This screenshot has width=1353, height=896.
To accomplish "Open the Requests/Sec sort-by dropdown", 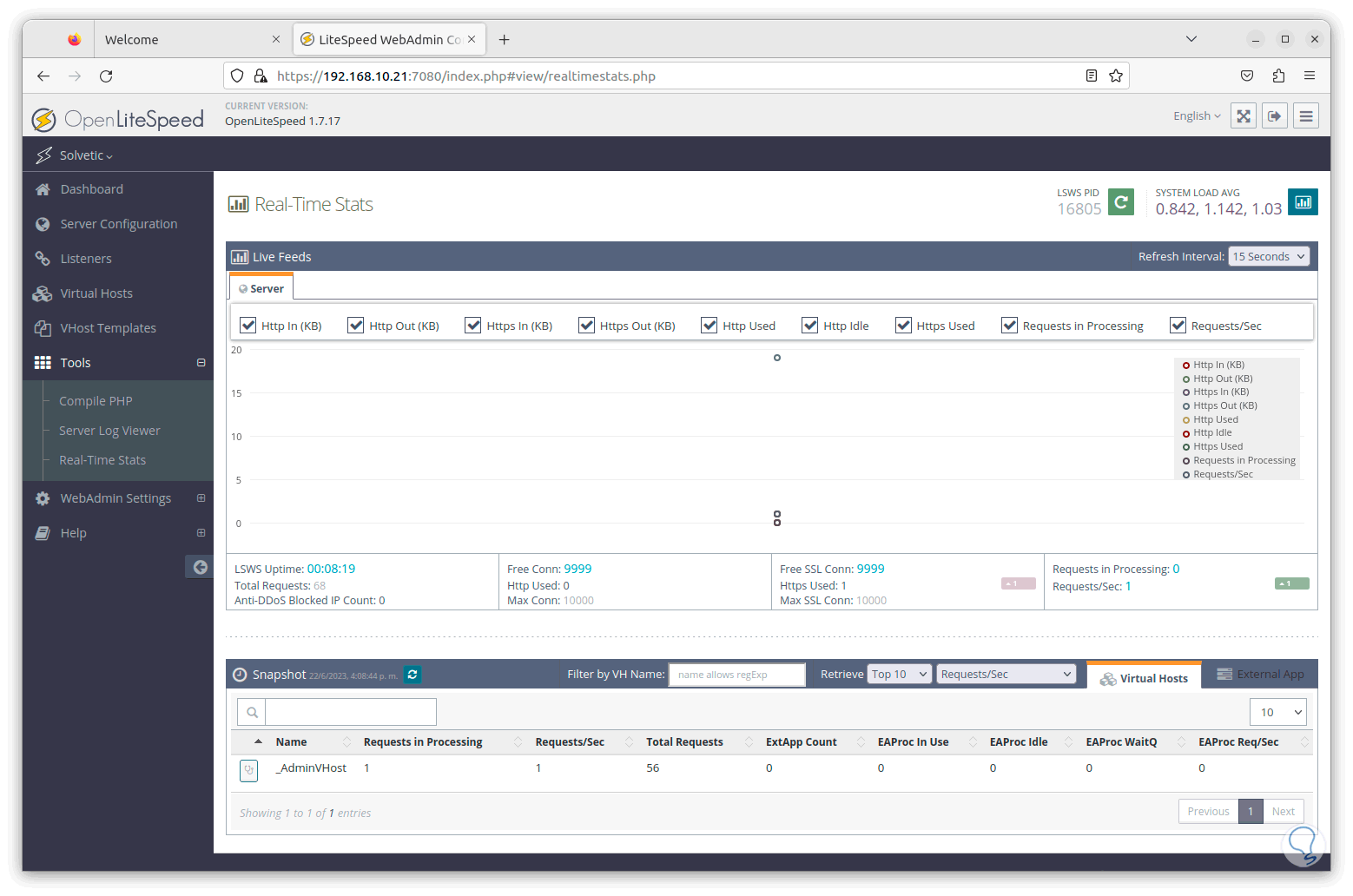I will pos(1006,675).
